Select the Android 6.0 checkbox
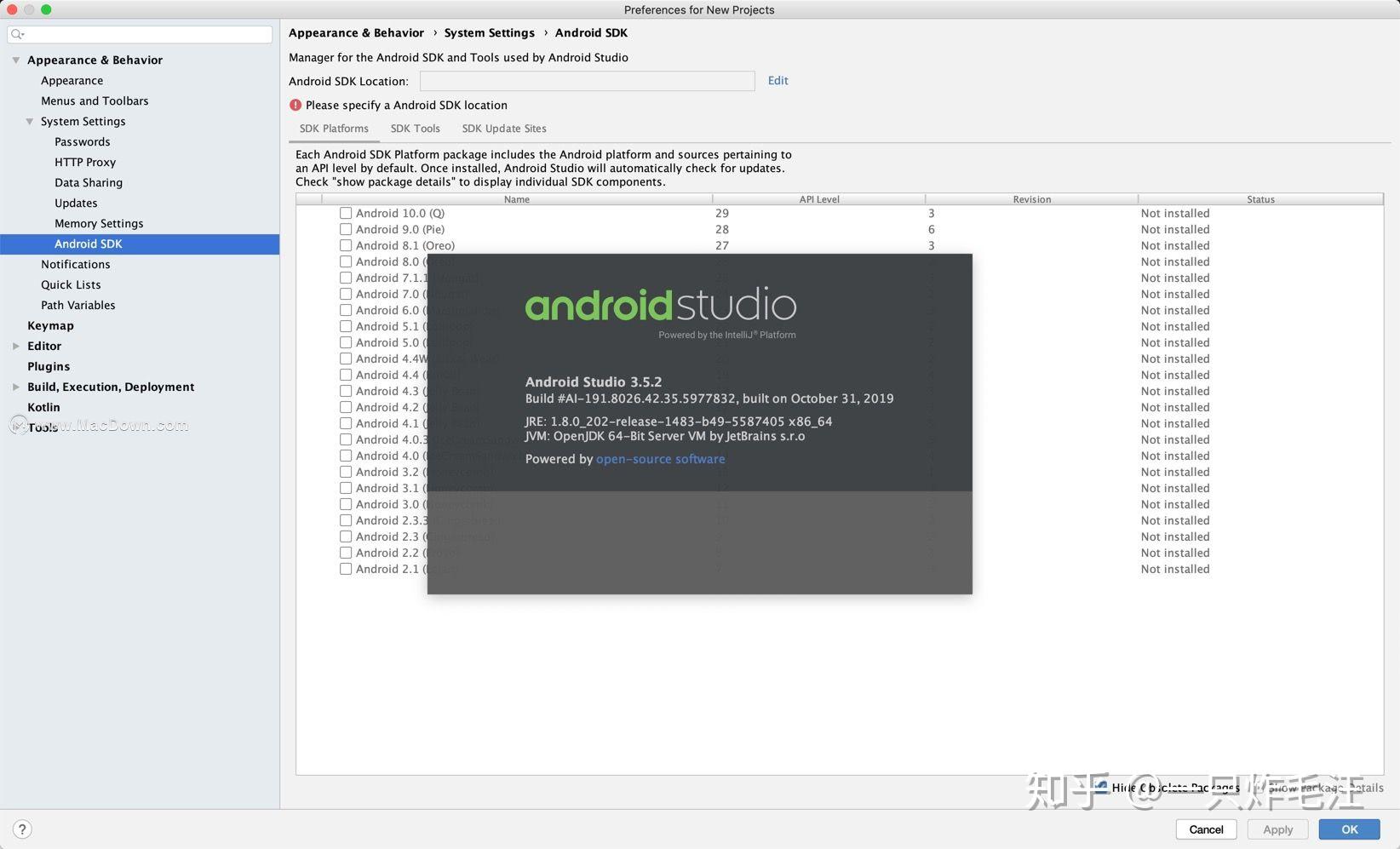 (346, 310)
